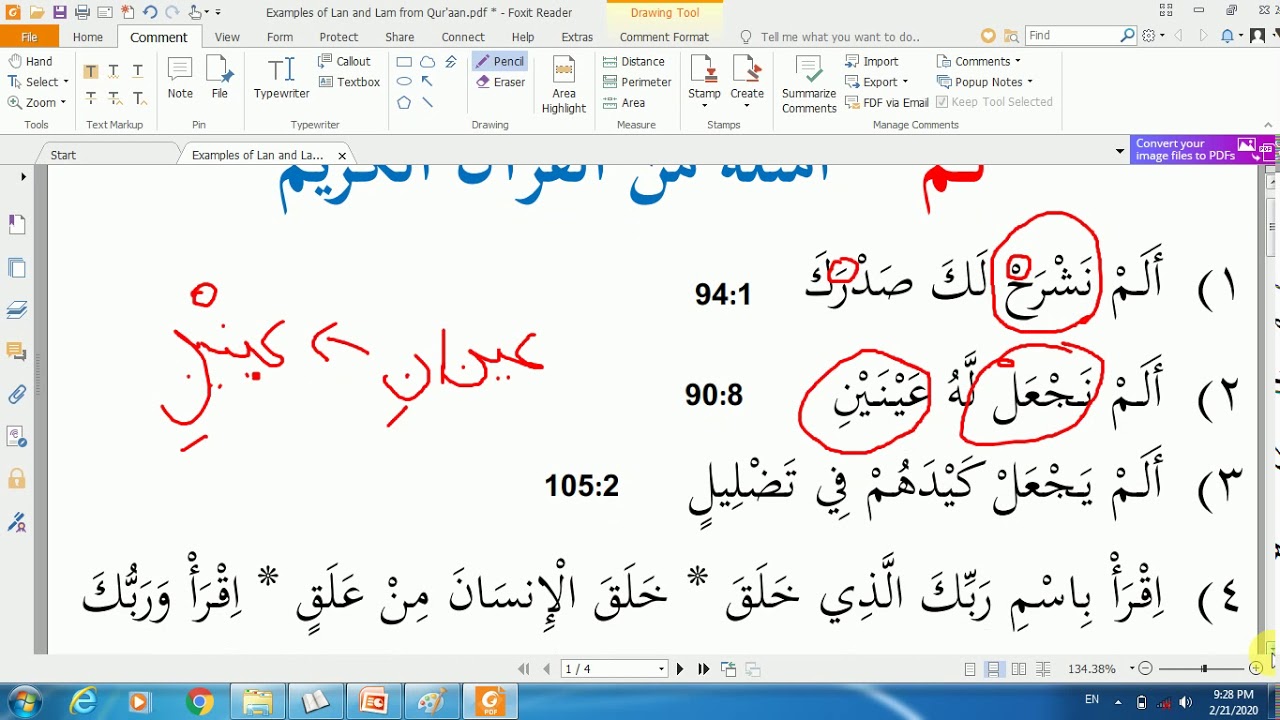The width and height of the screenshot is (1280, 720).
Task: Choose the arrow drawing tool
Action: [428, 82]
